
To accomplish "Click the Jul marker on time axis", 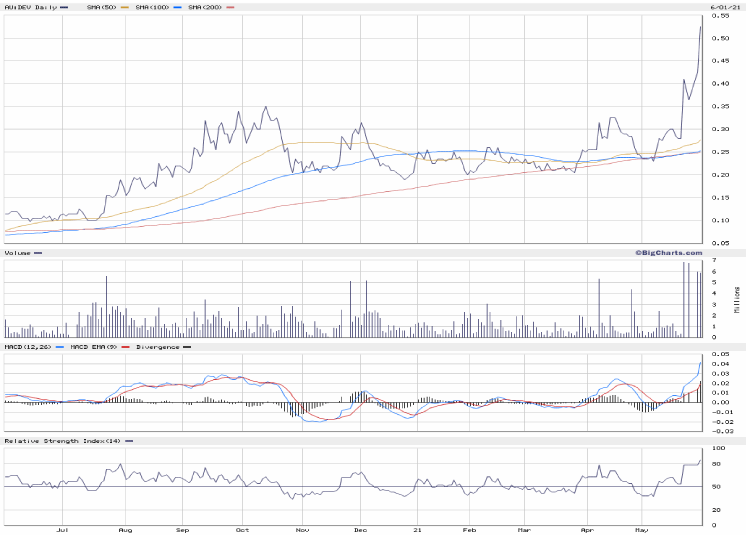I will pos(63,530).
